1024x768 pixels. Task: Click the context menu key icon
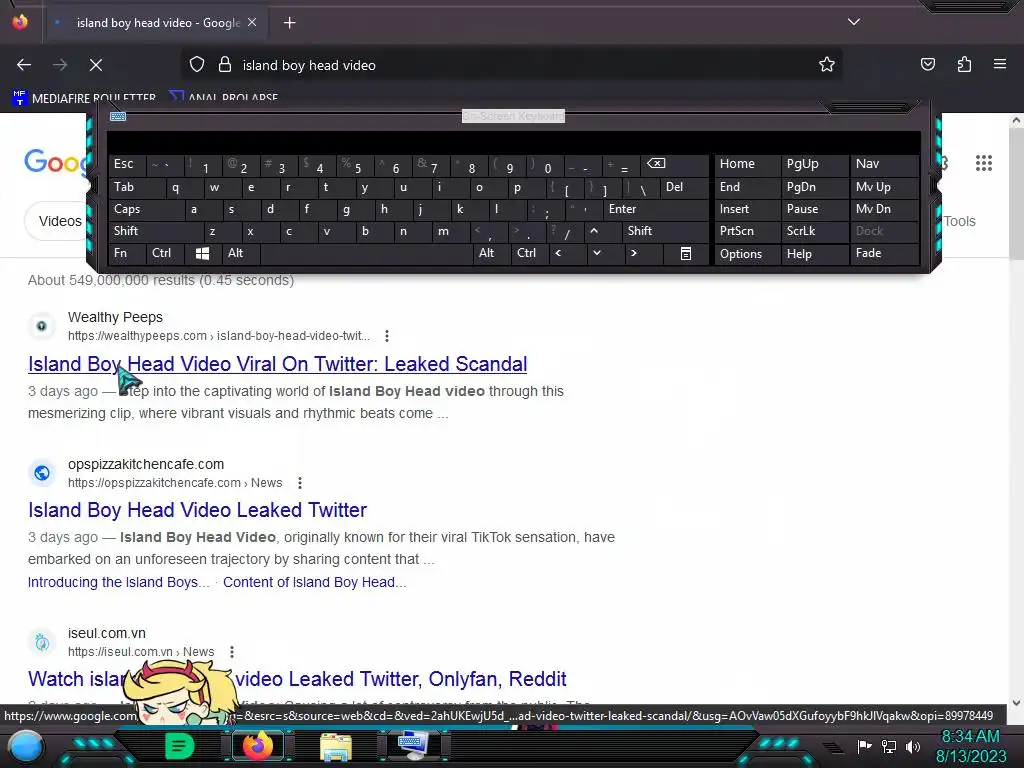[686, 253]
